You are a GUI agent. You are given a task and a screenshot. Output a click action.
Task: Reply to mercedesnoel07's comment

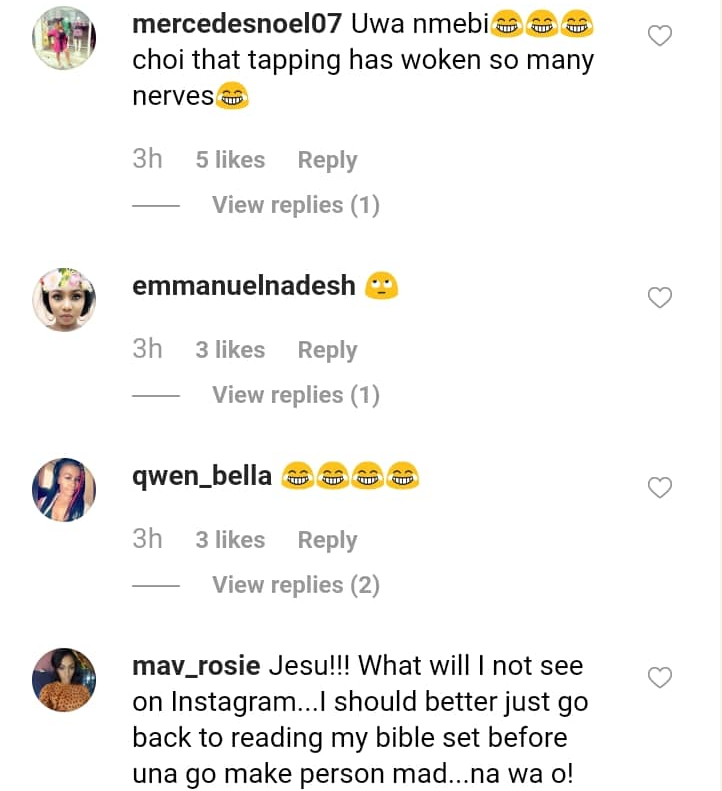coord(327,160)
